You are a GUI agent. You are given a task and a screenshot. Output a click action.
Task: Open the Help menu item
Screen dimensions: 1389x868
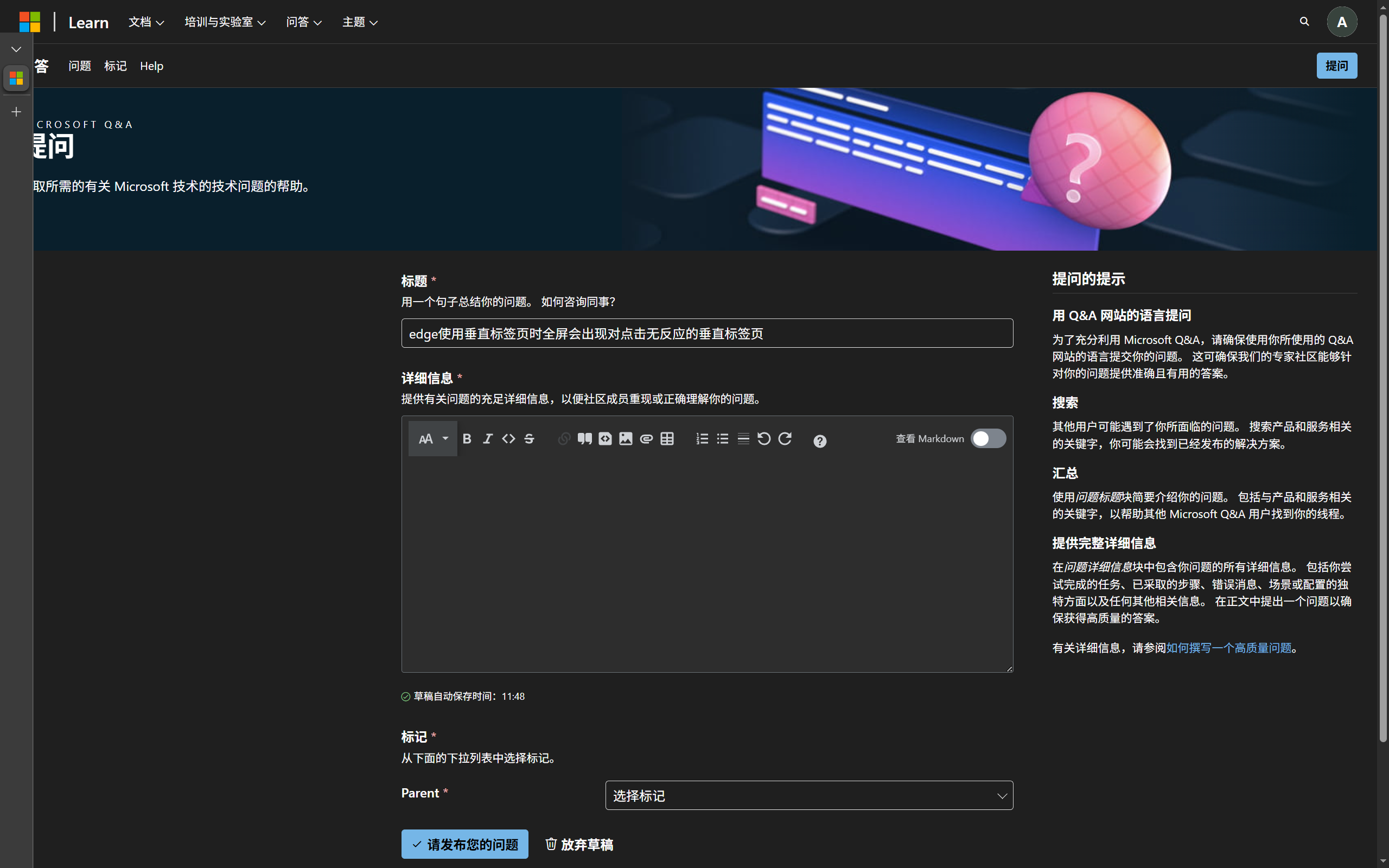pyautogui.click(x=151, y=66)
